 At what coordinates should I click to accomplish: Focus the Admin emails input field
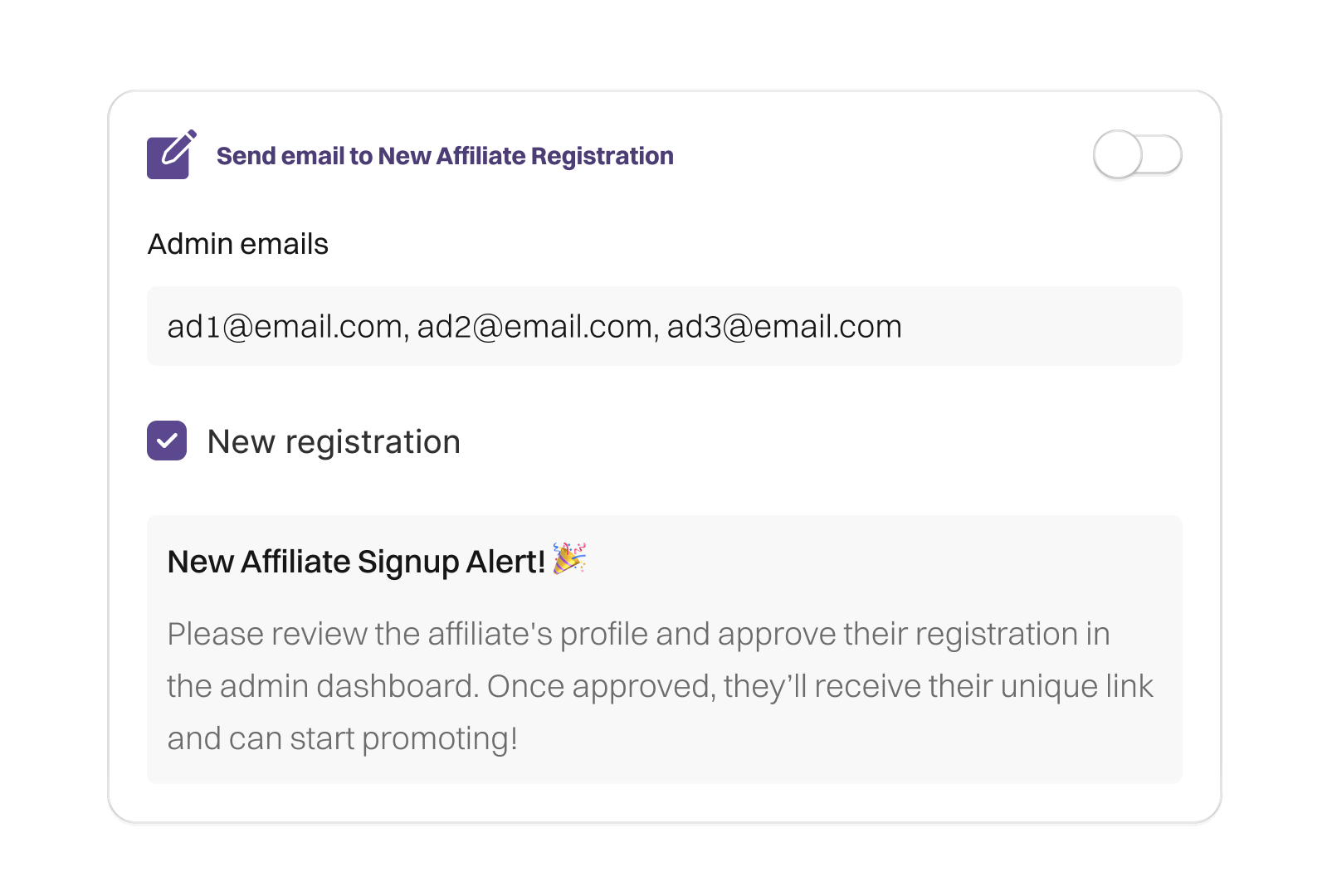1037,326
